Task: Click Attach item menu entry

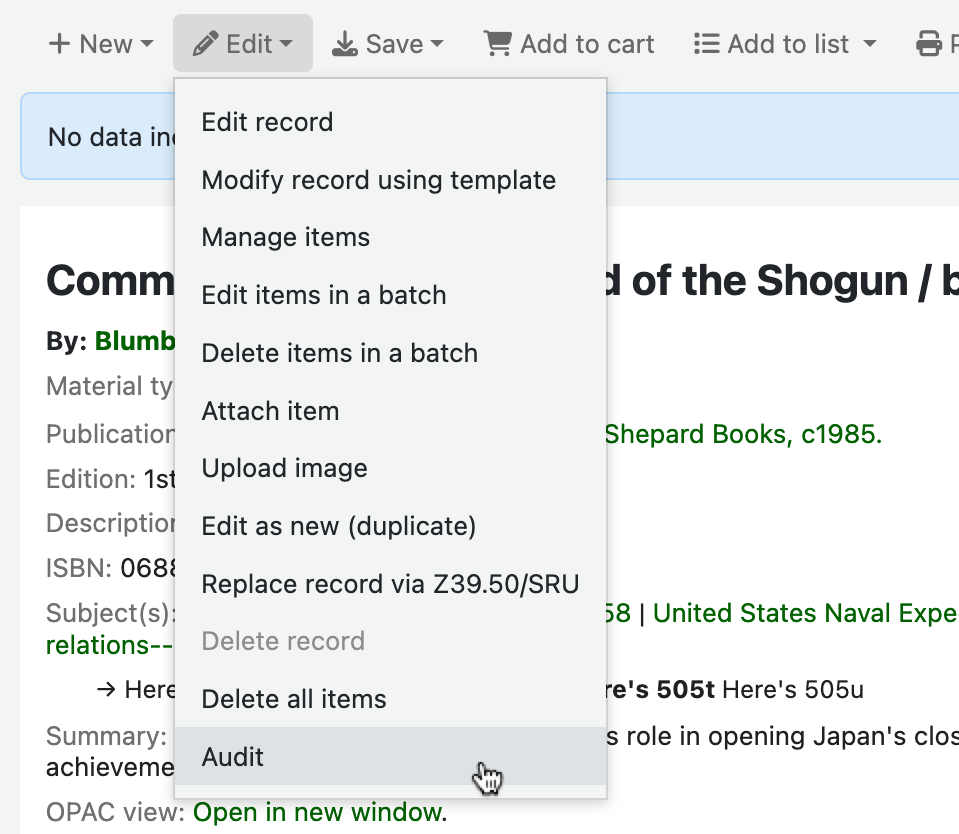Action: click(270, 411)
